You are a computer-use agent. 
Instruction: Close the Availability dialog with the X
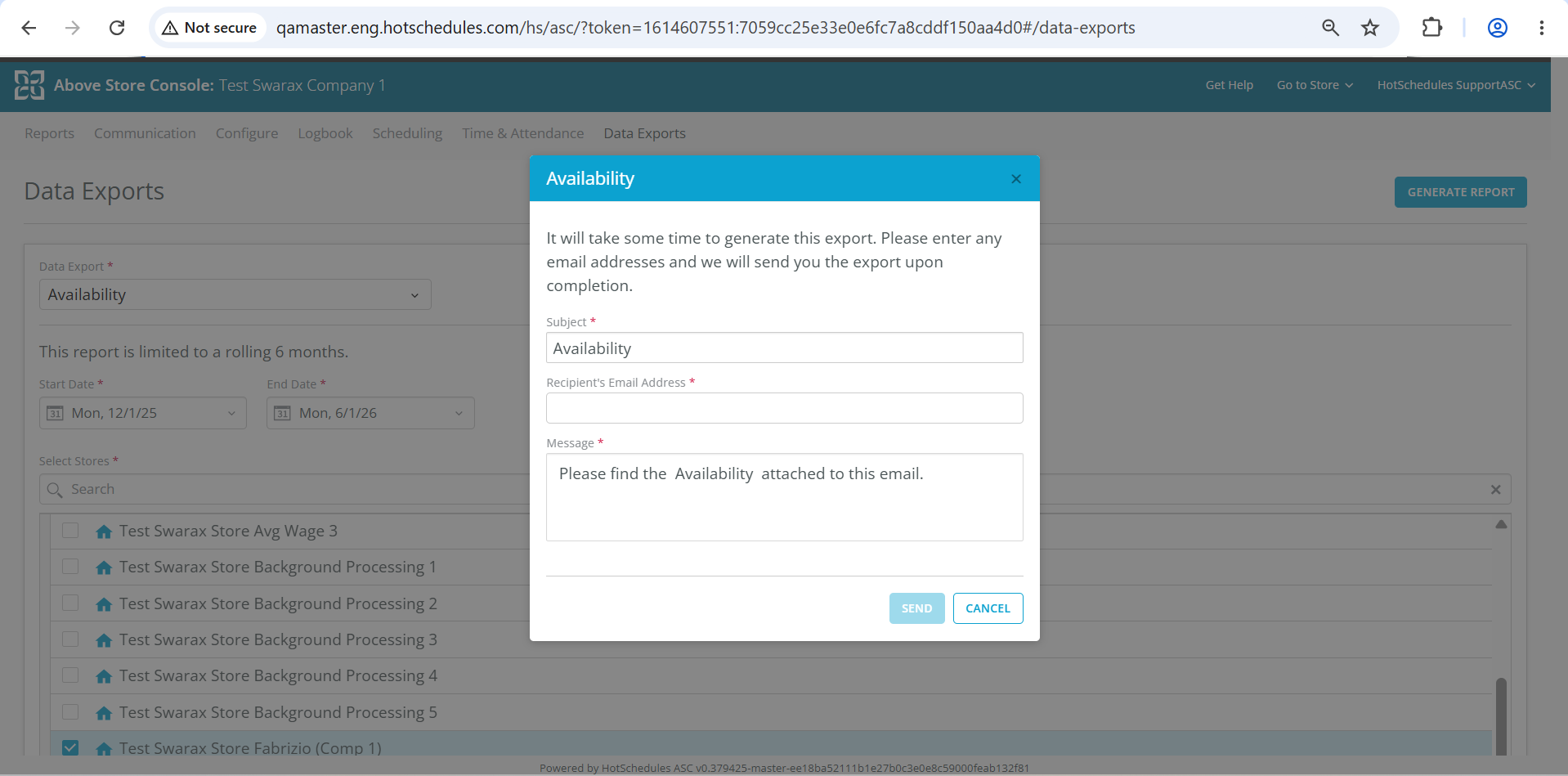click(1016, 179)
